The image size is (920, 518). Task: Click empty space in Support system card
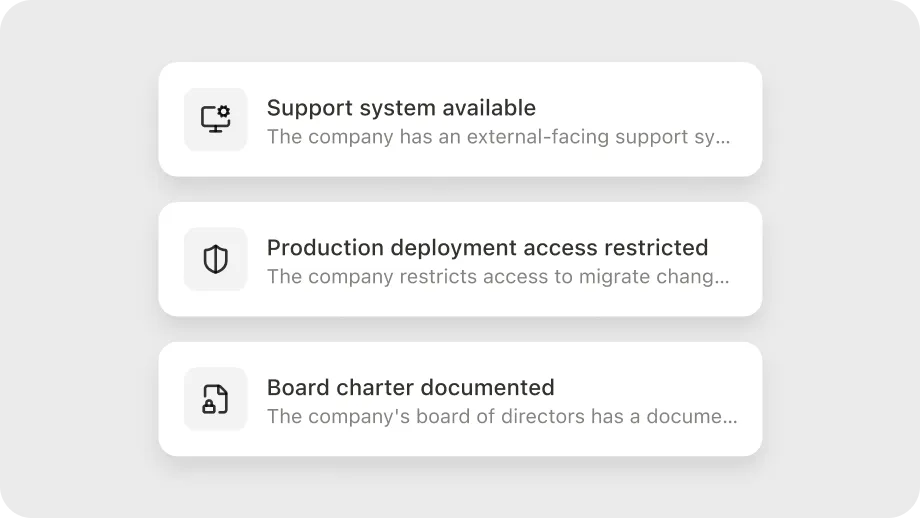pyautogui.click(x=650, y=95)
